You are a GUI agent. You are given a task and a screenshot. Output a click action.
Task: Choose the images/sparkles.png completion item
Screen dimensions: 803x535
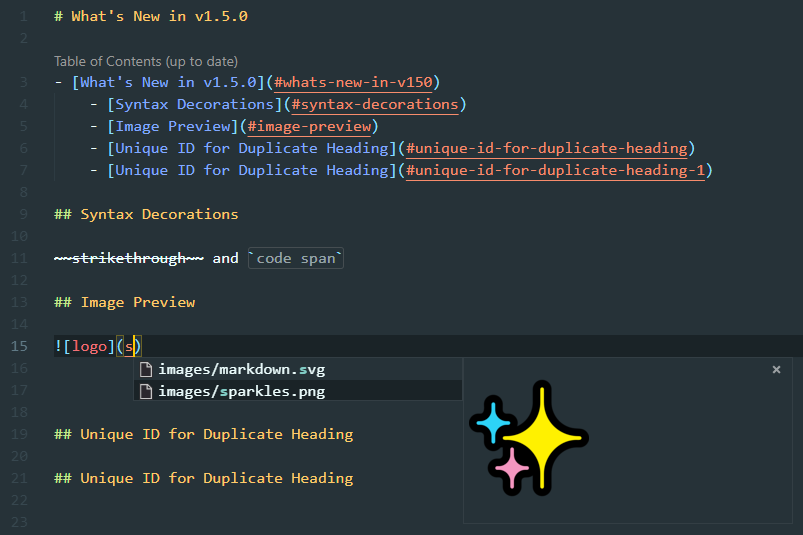pos(241,392)
